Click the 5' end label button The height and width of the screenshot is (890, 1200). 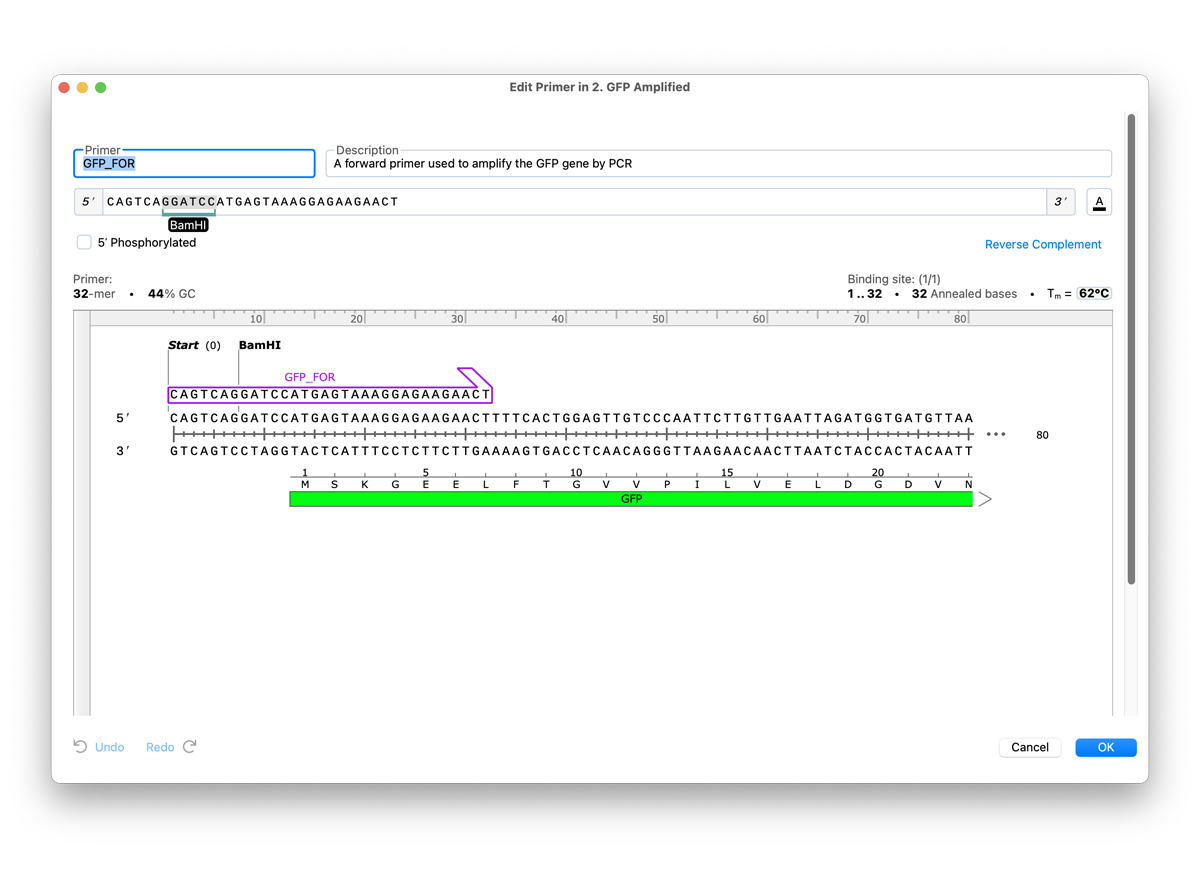(88, 202)
